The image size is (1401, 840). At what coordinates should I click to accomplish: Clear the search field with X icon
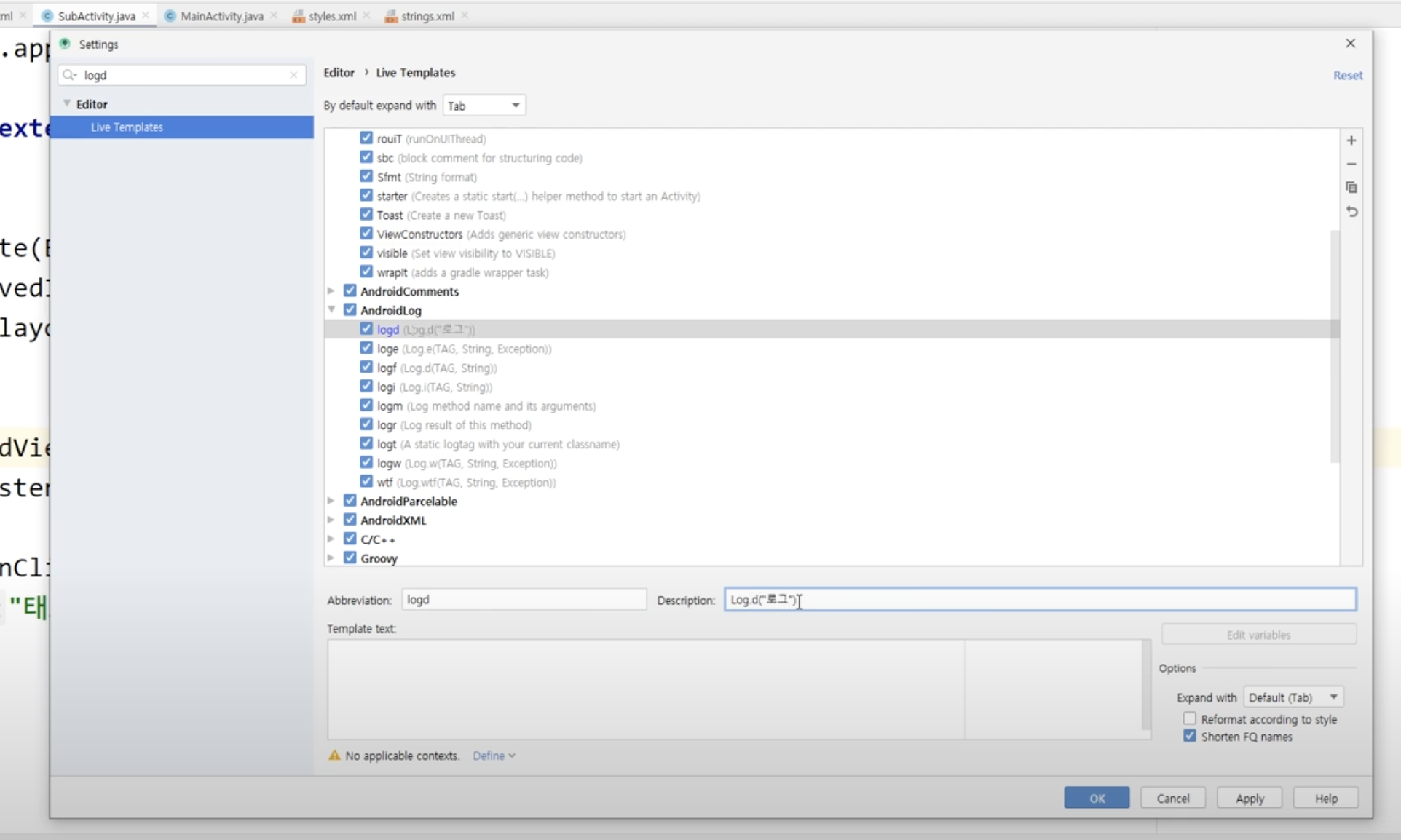tap(293, 75)
